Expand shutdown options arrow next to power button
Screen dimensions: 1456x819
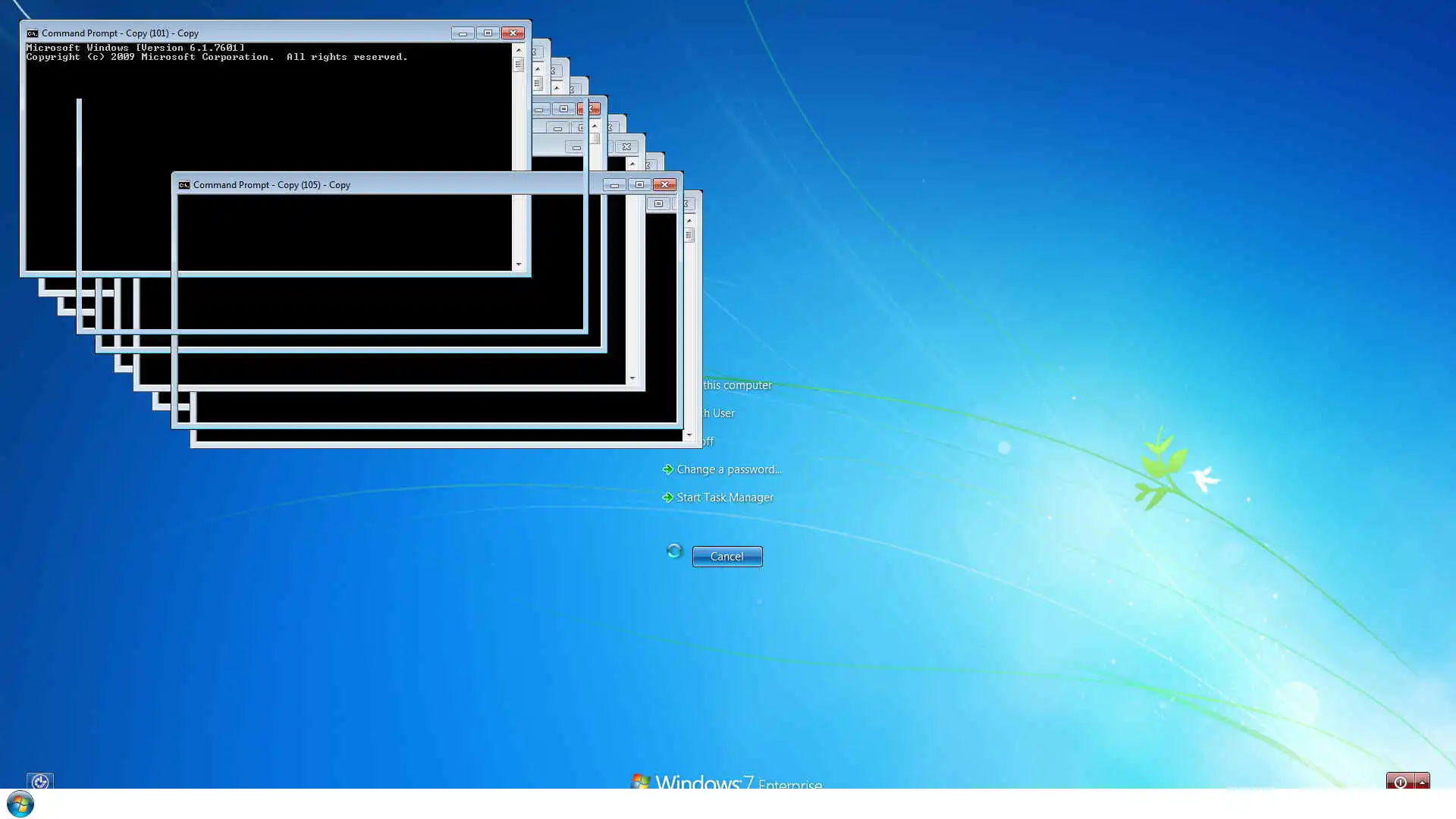(1422, 781)
